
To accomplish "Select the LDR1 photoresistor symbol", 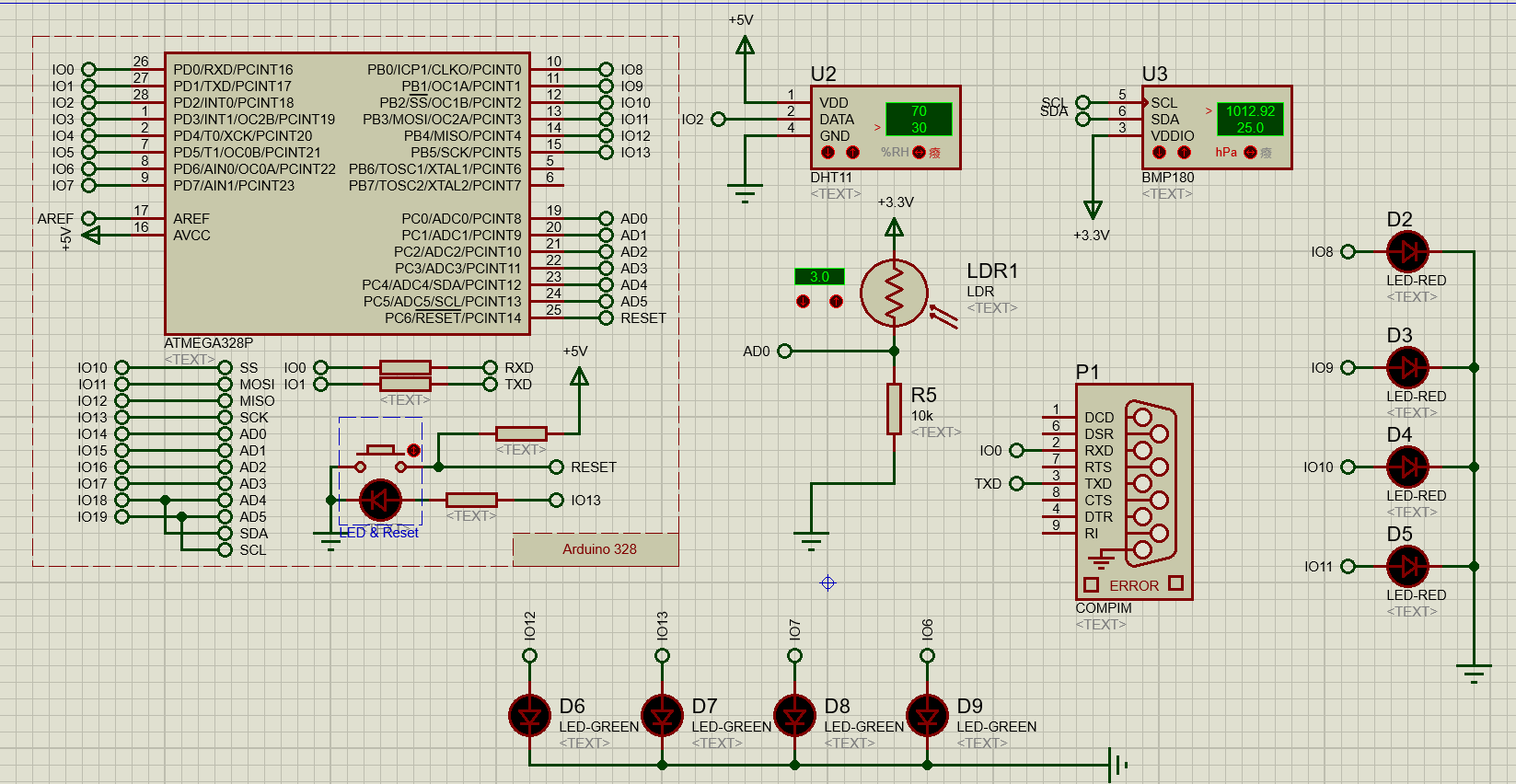I will (x=893, y=294).
